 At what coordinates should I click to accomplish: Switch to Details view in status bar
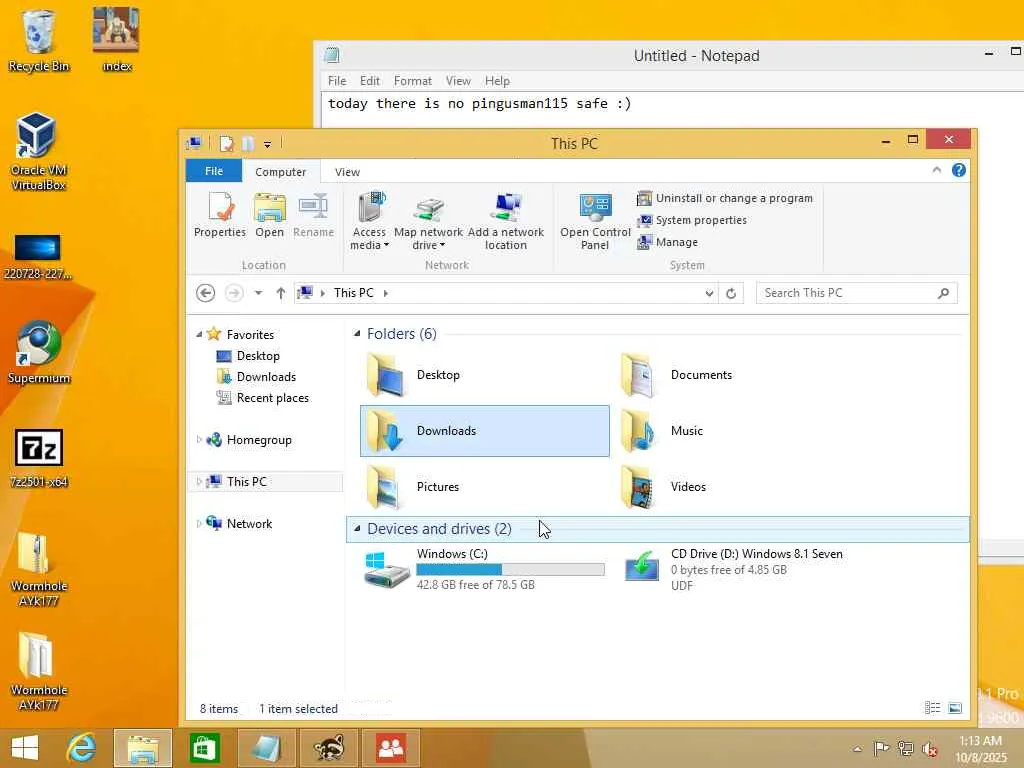[933, 708]
